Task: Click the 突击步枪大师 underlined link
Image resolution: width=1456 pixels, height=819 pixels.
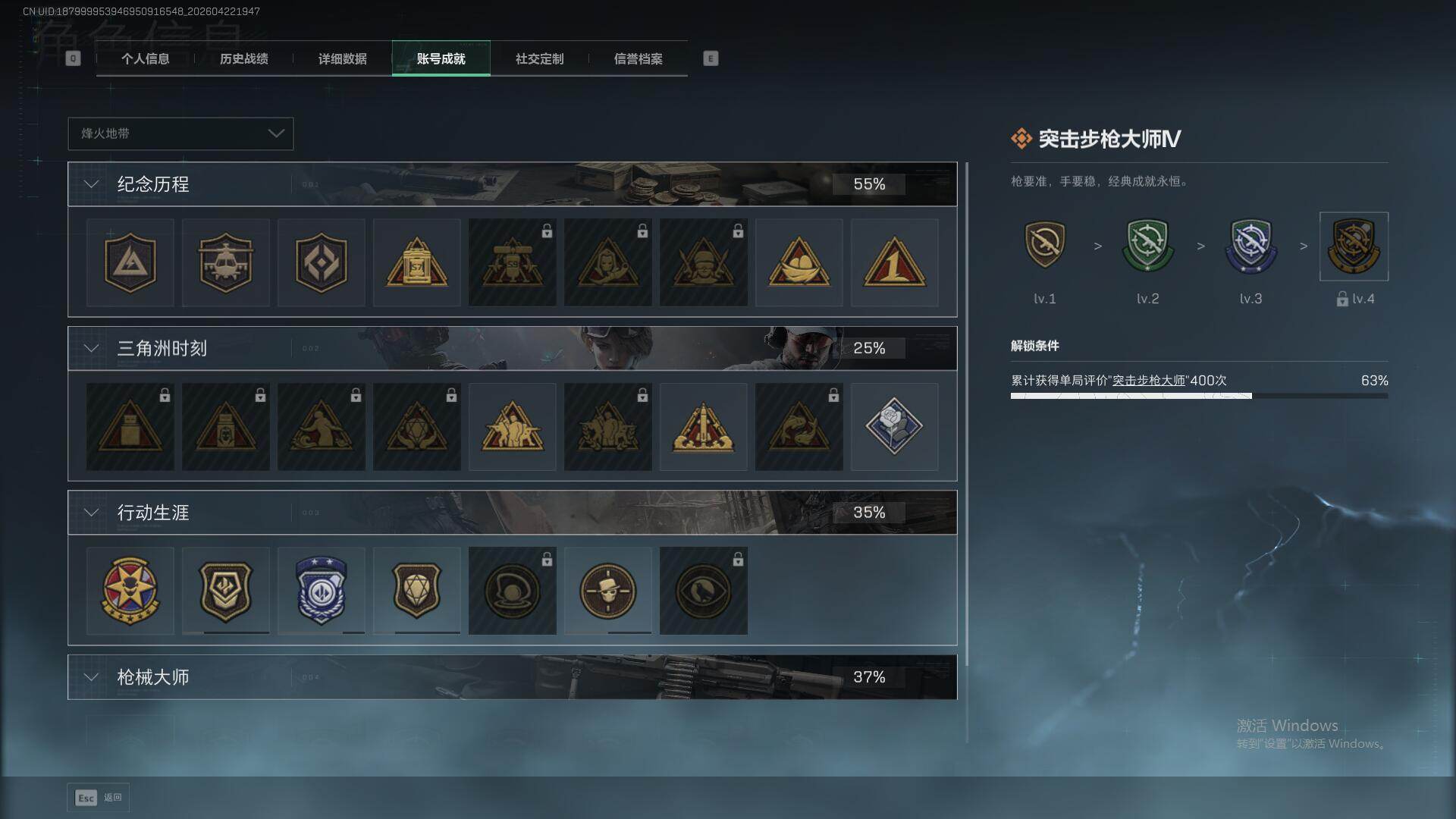Action: coord(1148,381)
